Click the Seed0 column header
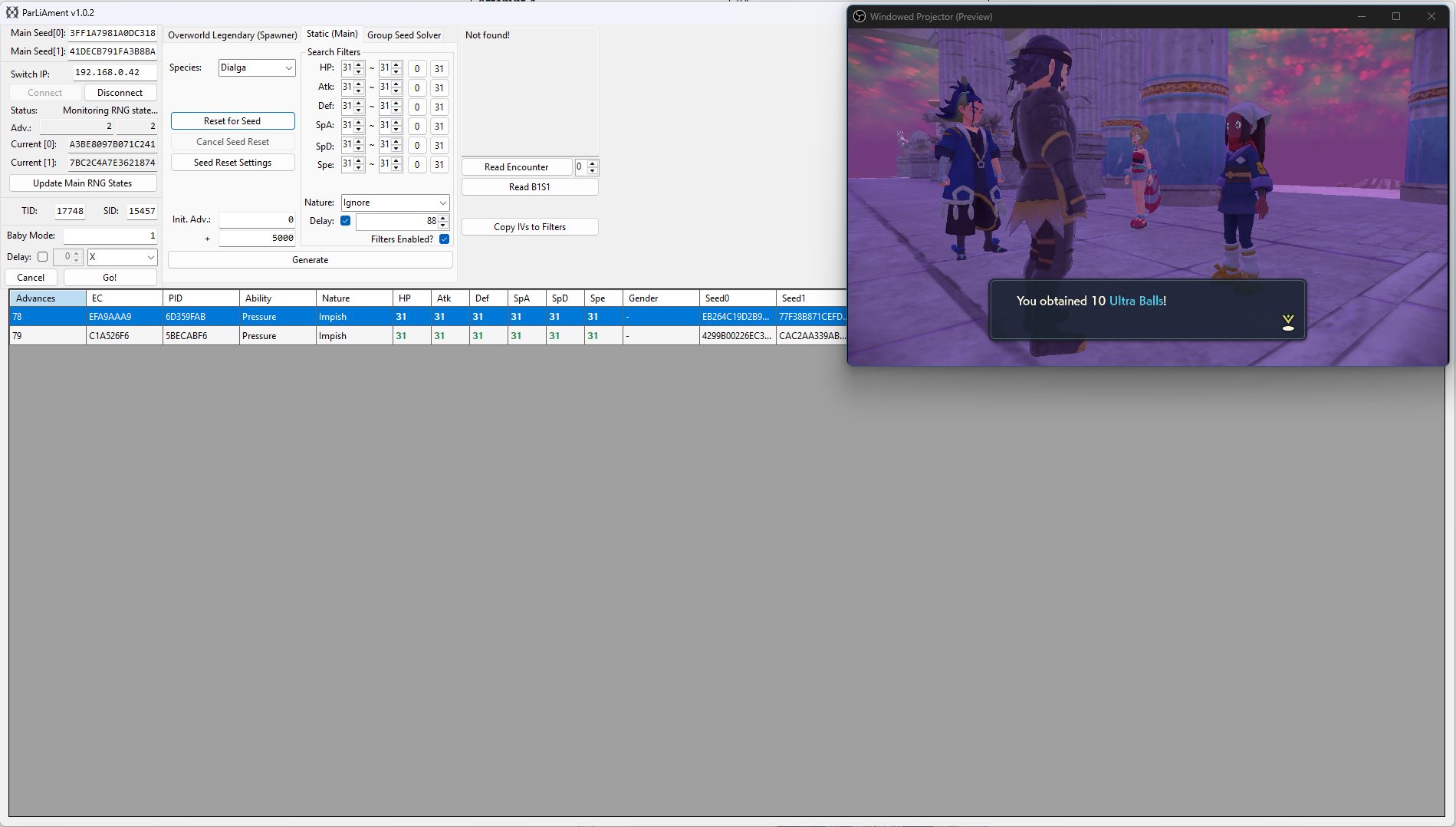Image resolution: width=1456 pixels, height=827 pixels. pyautogui.click(x=738, y=298)
